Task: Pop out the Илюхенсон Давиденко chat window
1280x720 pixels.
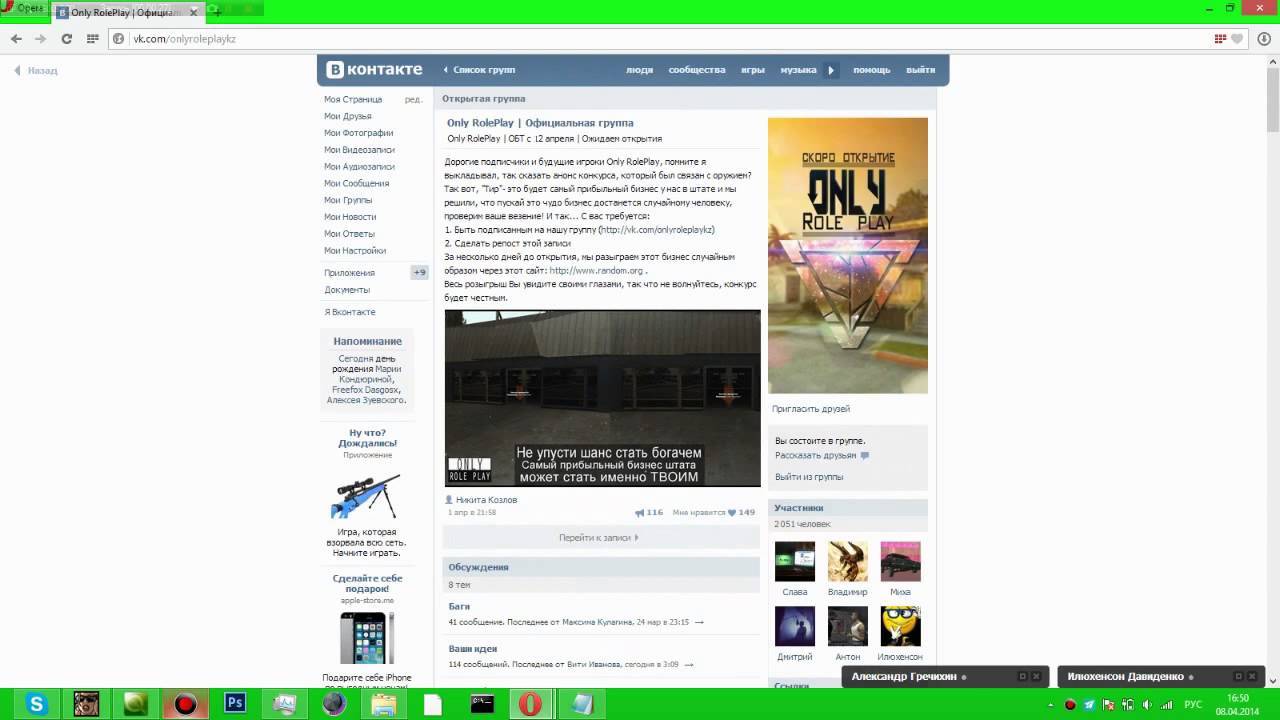Action: tap(1238, 677)
